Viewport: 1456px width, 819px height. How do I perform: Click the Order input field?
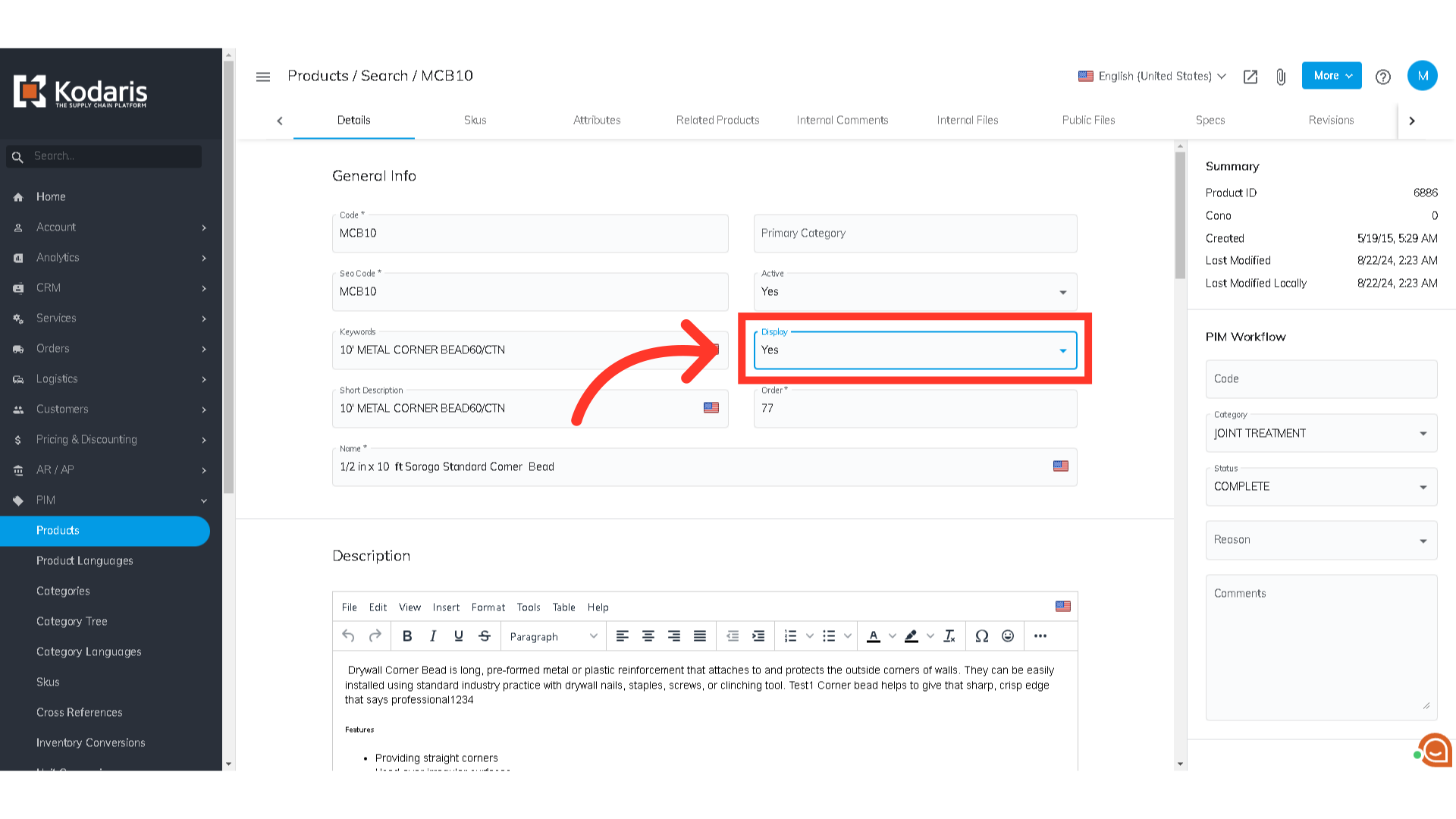click(915, 409)
